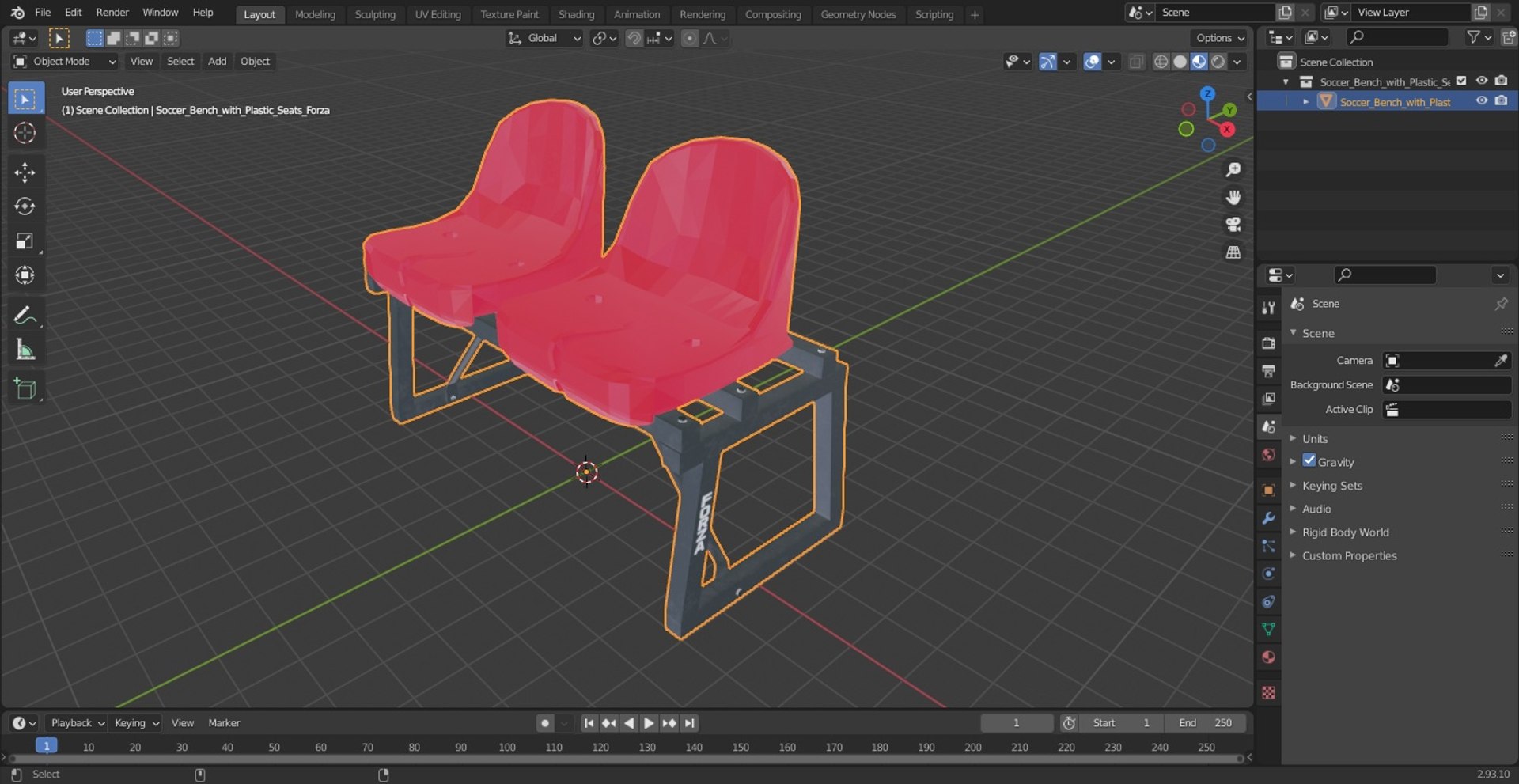
Task: Open the Object Data properties tab
Action: point(1268,630)
